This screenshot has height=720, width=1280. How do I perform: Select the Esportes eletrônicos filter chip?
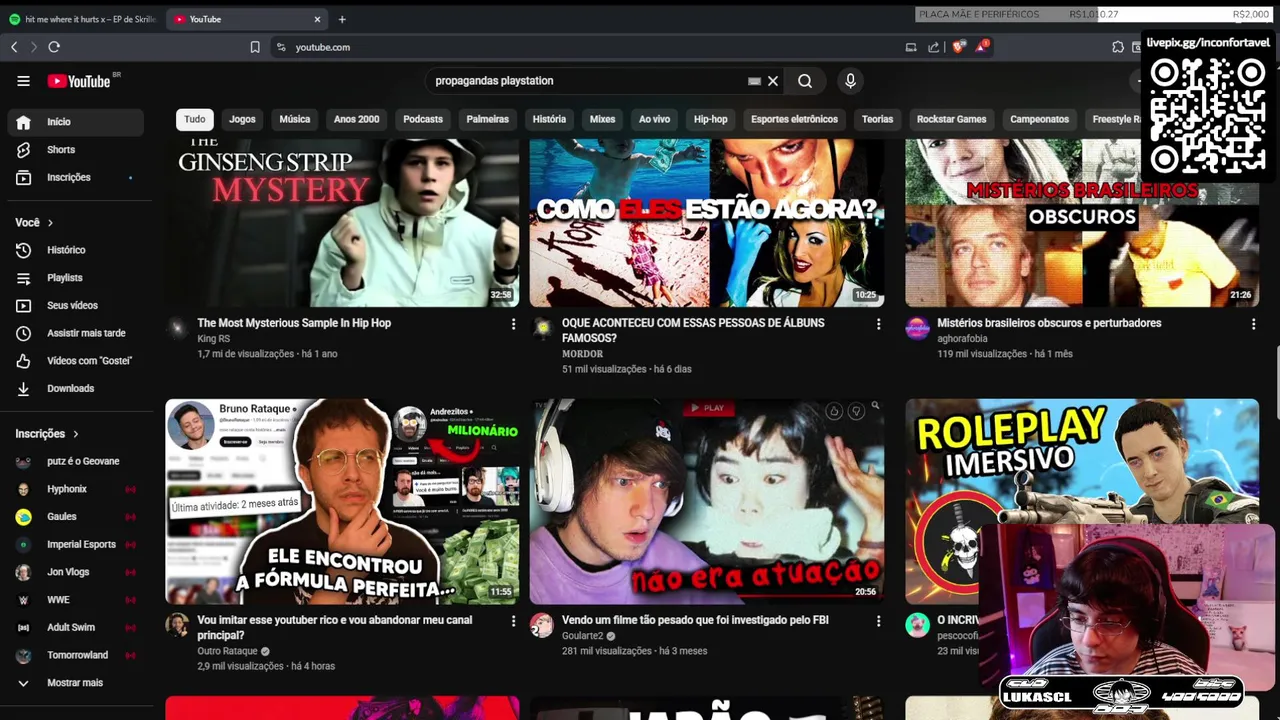[x=794, y=119]
